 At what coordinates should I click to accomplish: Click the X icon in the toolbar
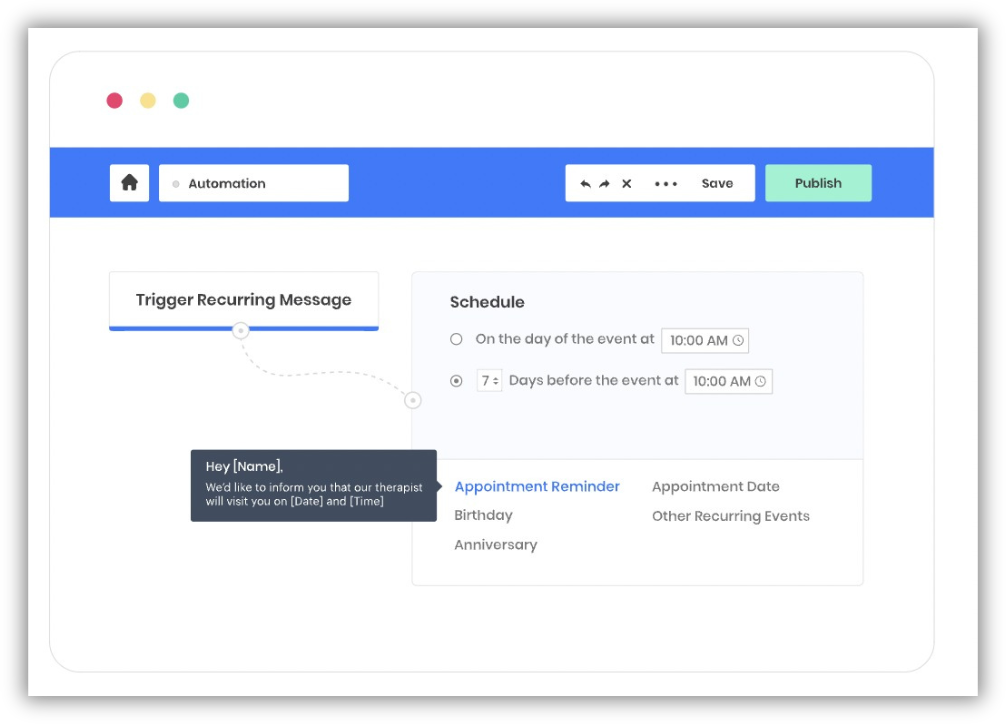click(x=627, y=184)
